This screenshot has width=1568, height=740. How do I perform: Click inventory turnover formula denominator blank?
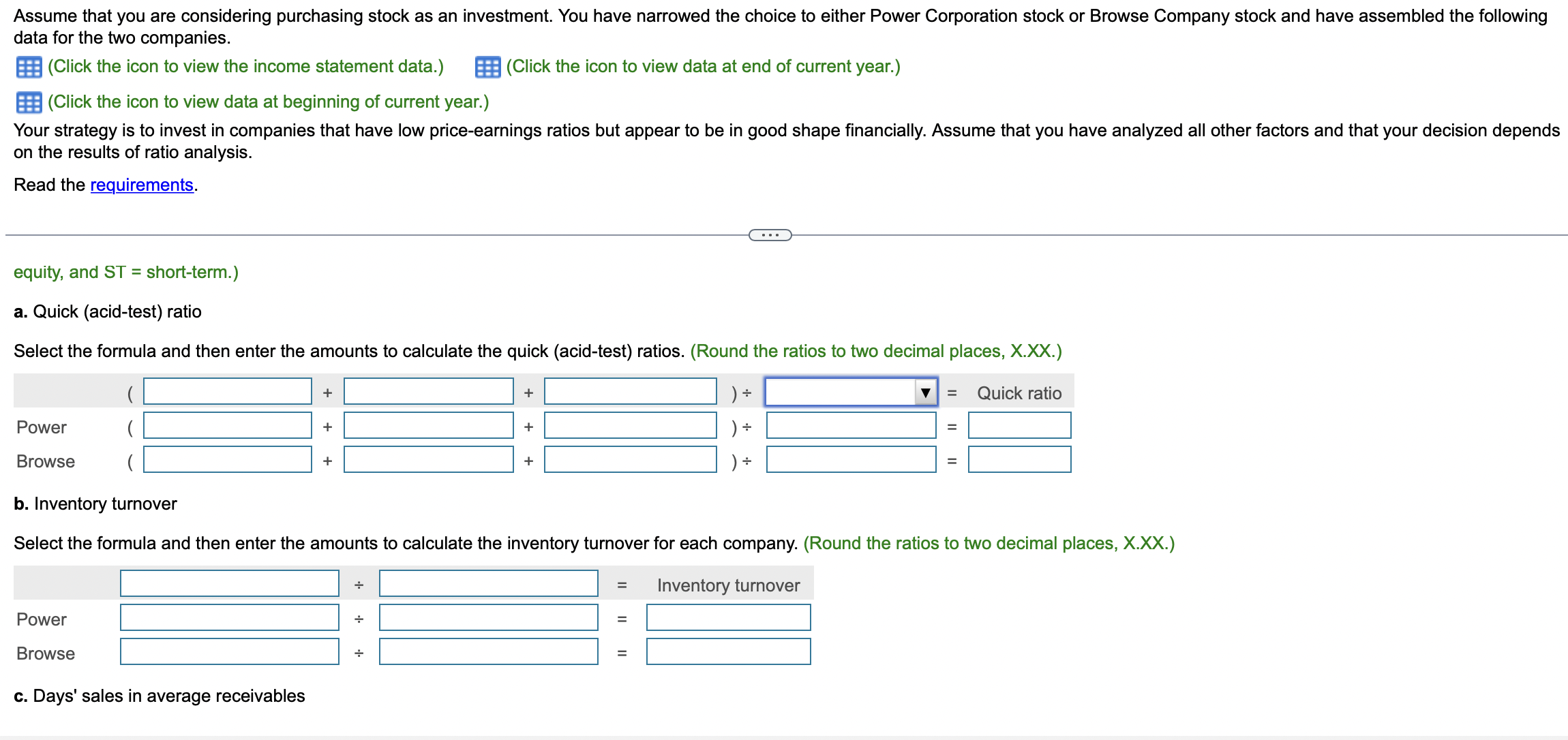click(487, 584)
